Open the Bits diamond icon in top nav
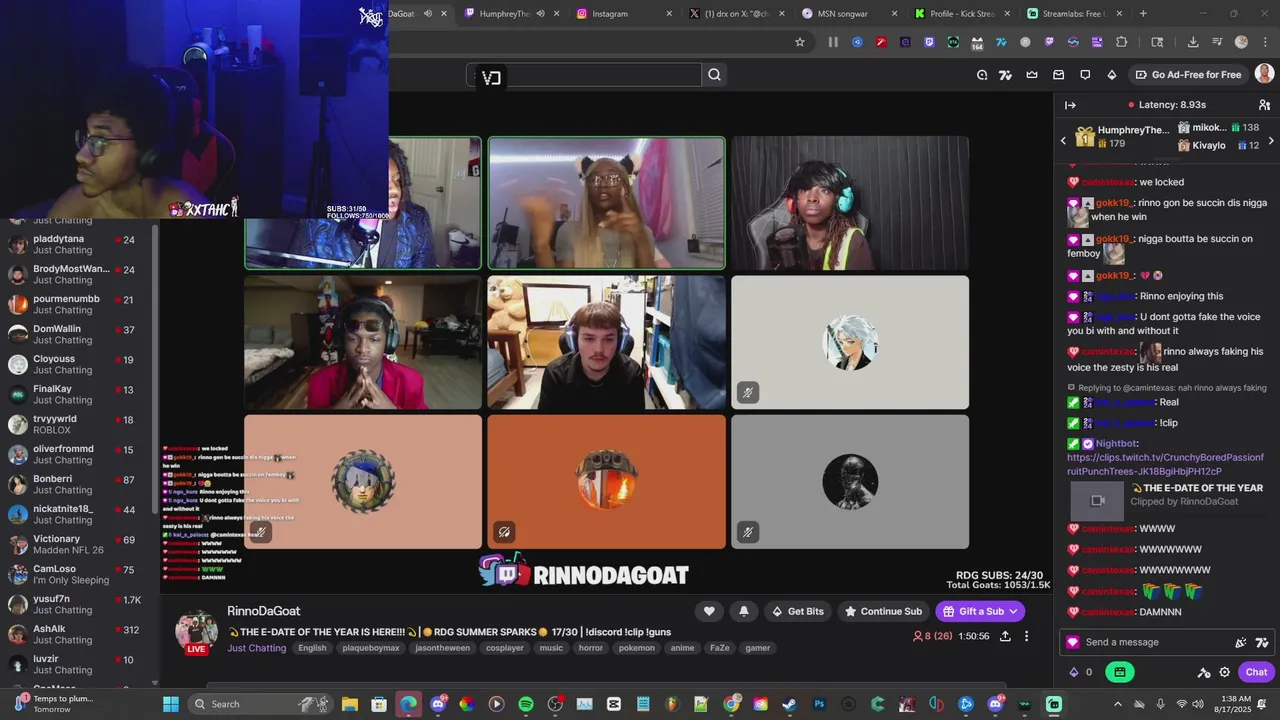 click(1111, 75)
